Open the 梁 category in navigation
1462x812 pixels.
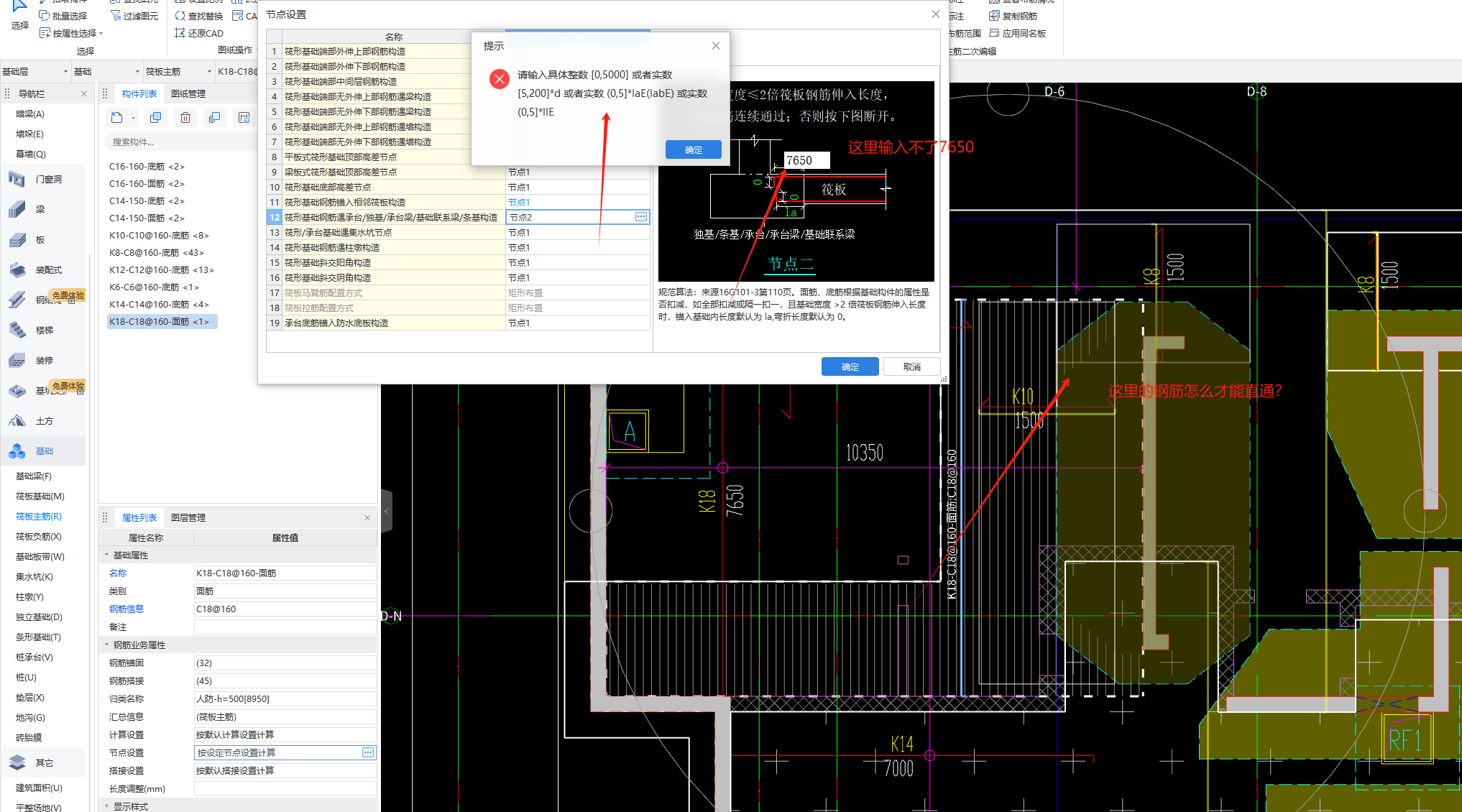pyautogui.click(x=43, y=209)
